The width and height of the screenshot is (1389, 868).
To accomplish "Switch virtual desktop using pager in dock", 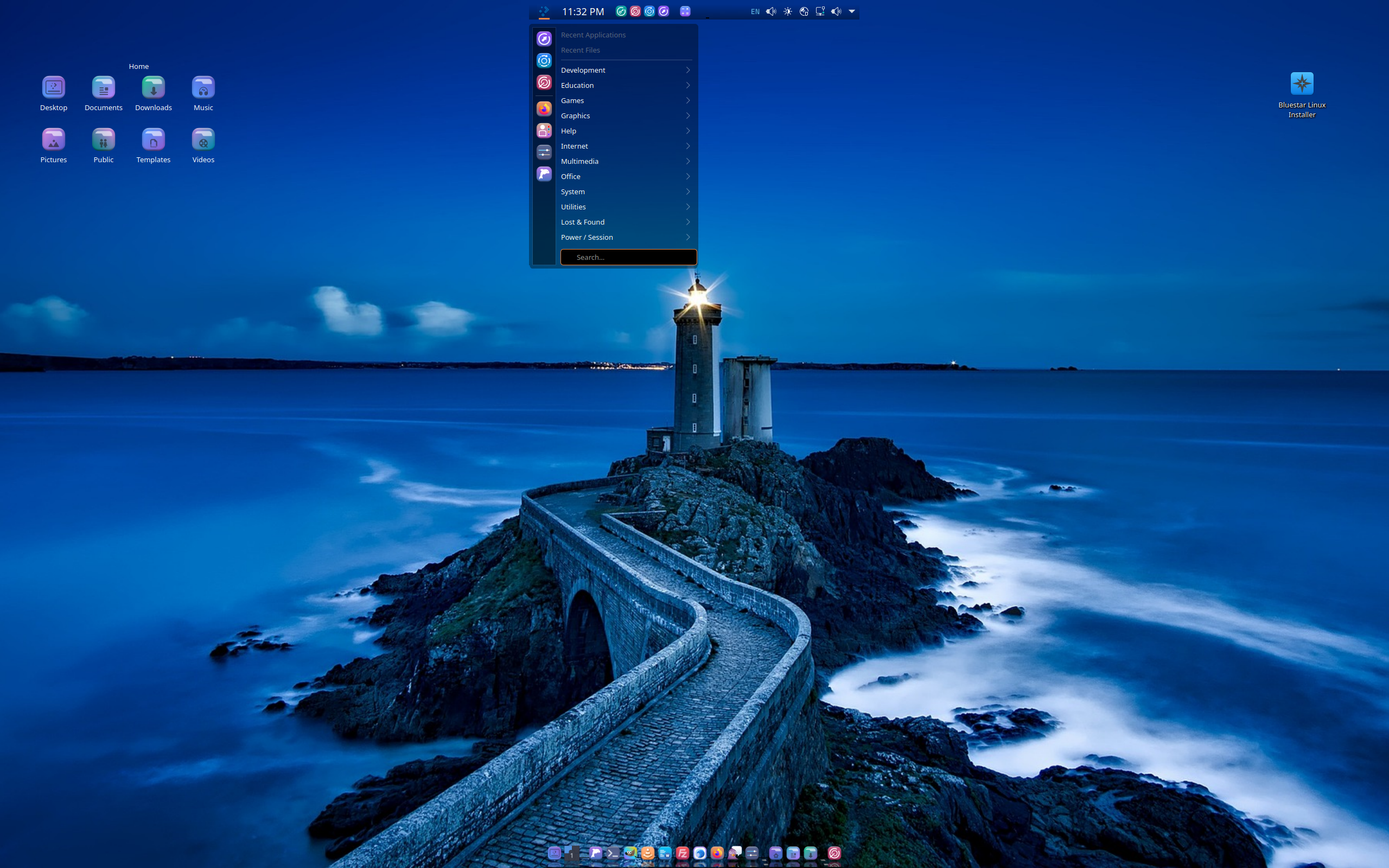I will pos(572,853).
